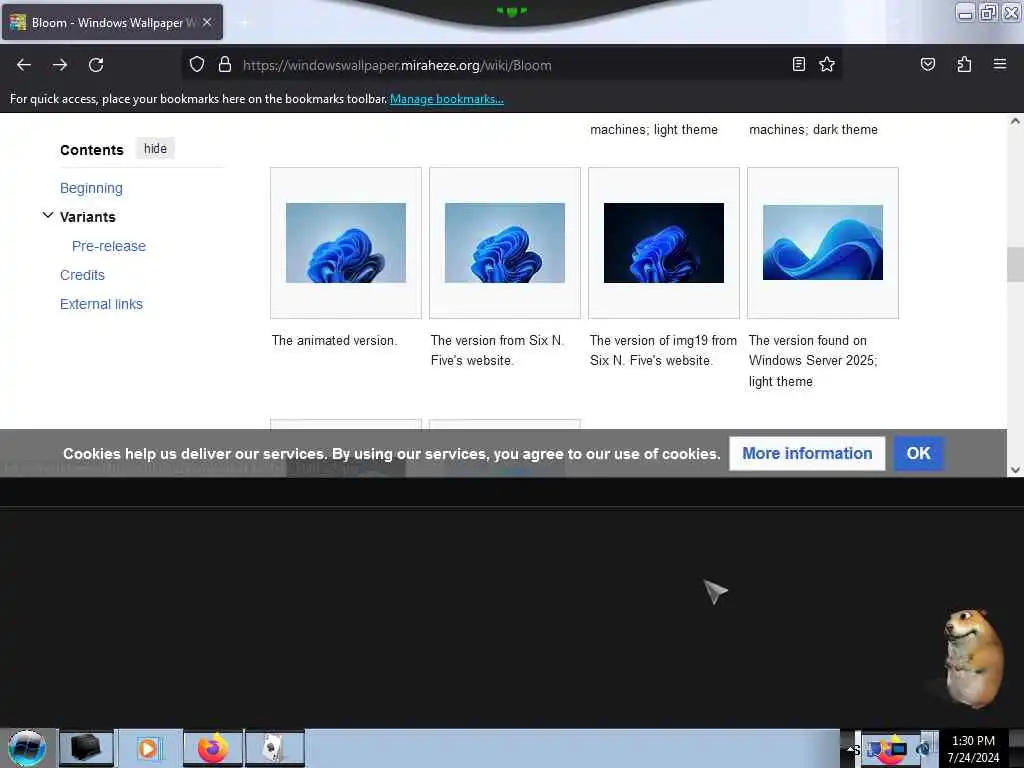This screenshot has width=1024, height=768.
Task: Open the black box taskbar app
Action: click(86, 748)
